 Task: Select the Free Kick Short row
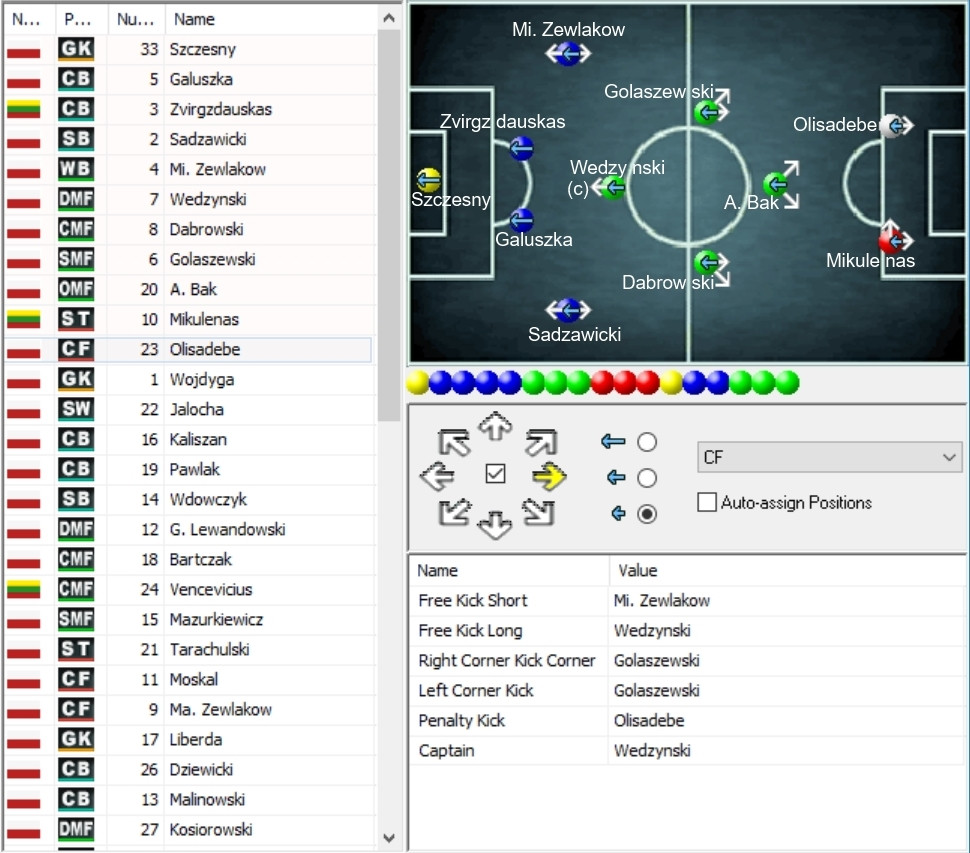click(687, 601)
